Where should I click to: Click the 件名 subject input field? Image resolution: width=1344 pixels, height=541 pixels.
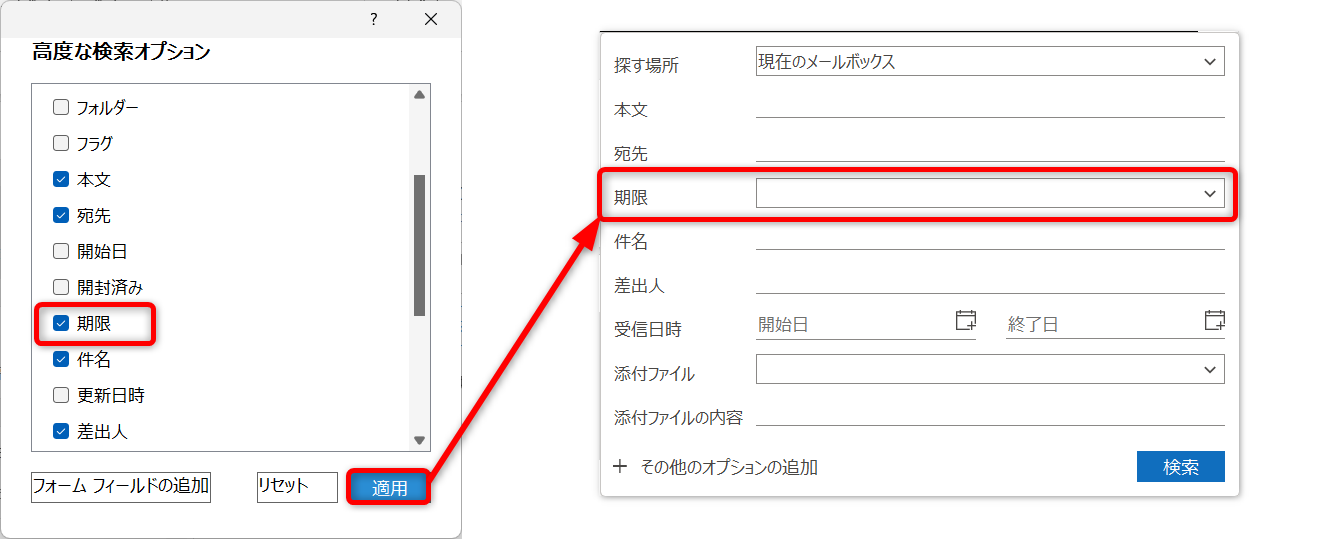(989, 239)
